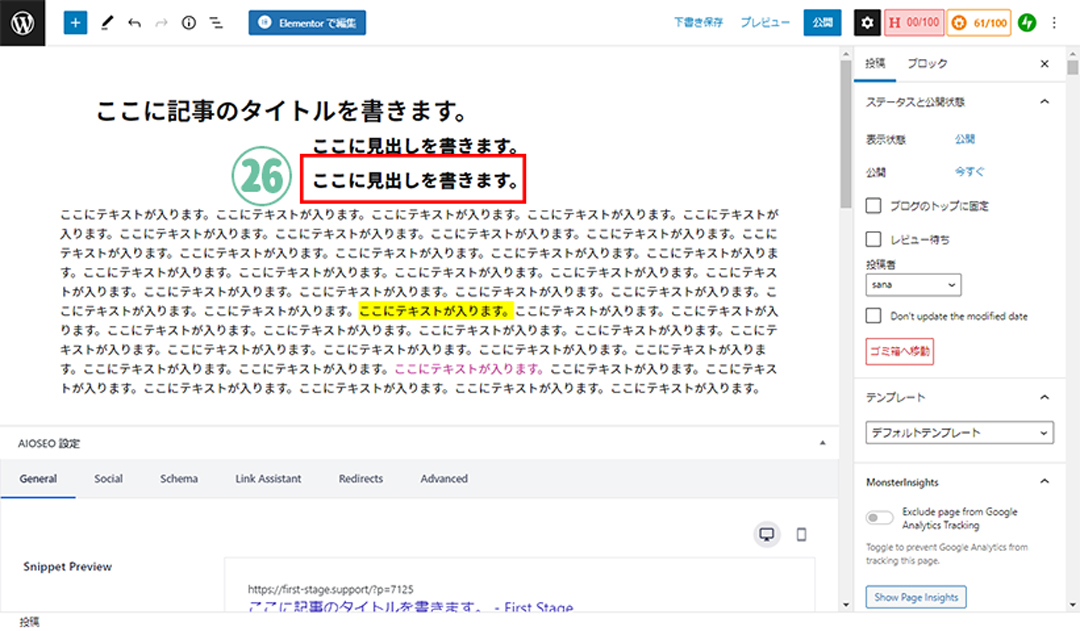Click the green Jetpack lightning icon
The image size is (1080, 631).
[1027, 23]
